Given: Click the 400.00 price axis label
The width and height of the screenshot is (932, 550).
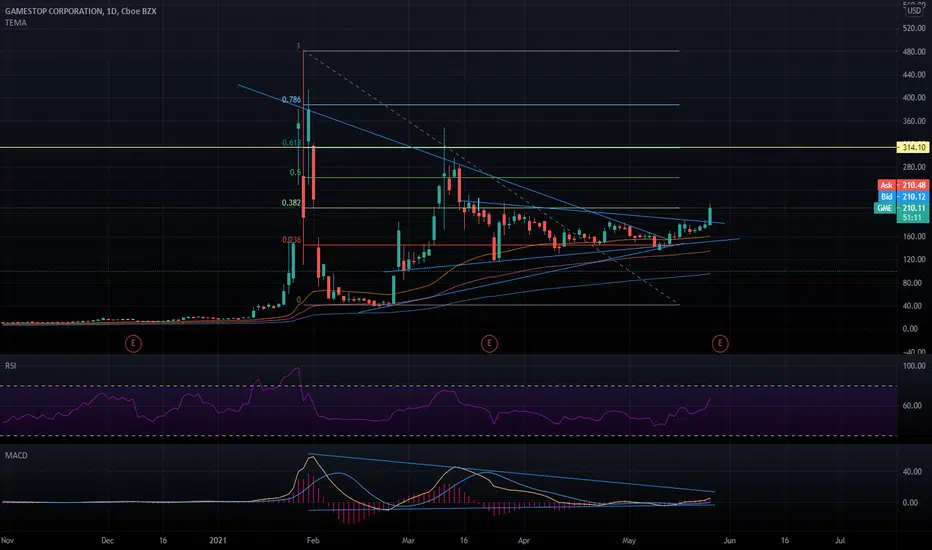Looking at the screenshot, I should click(x=914, y=98).
